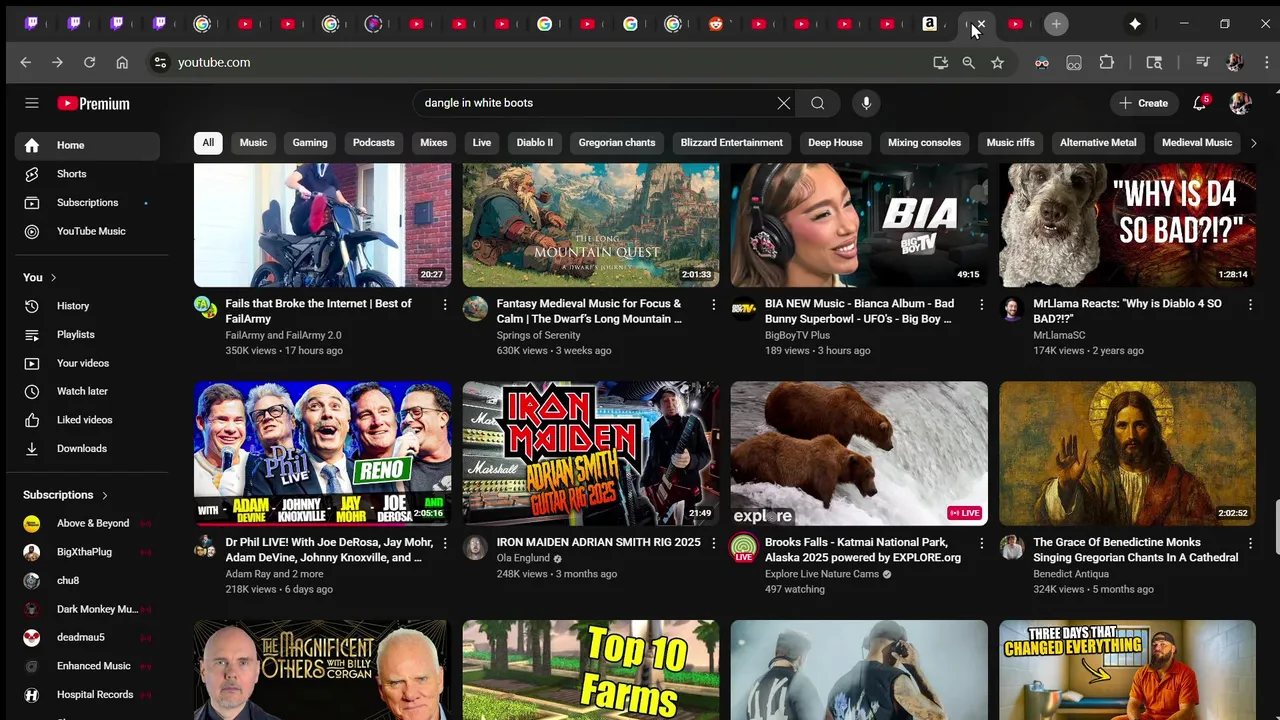Open the notifications bell

[x=1200, y=103]
